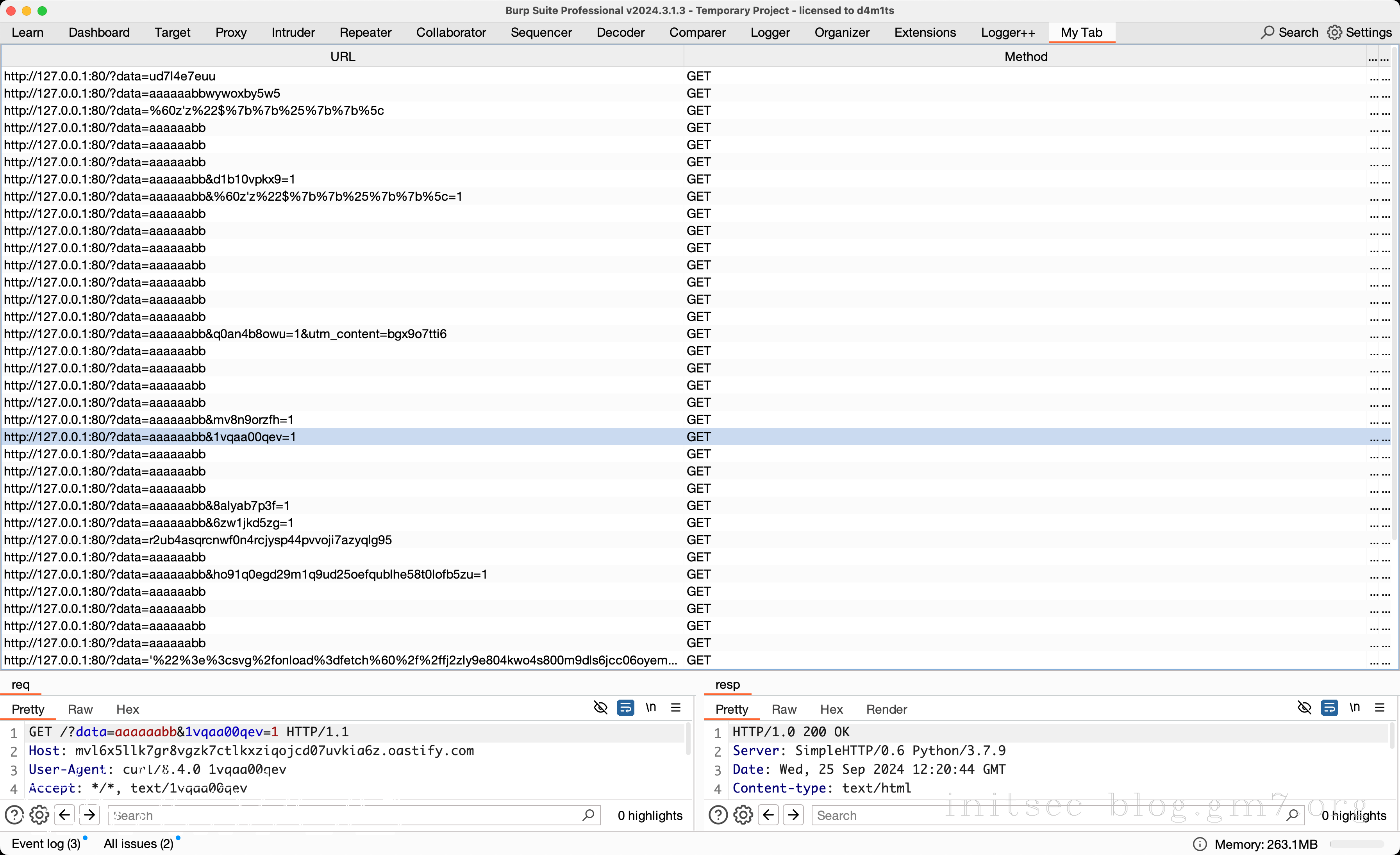Open request panel search settings gear
The height and width of the screenshot is (855, 1400).
pos(39,815)
